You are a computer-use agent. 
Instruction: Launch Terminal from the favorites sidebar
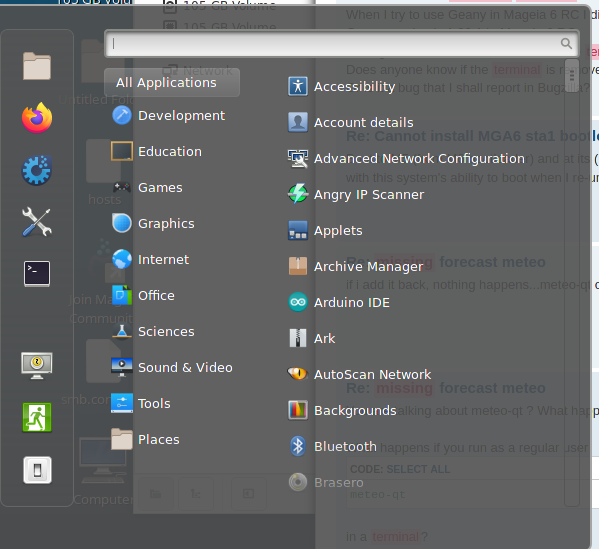[37, 274]
